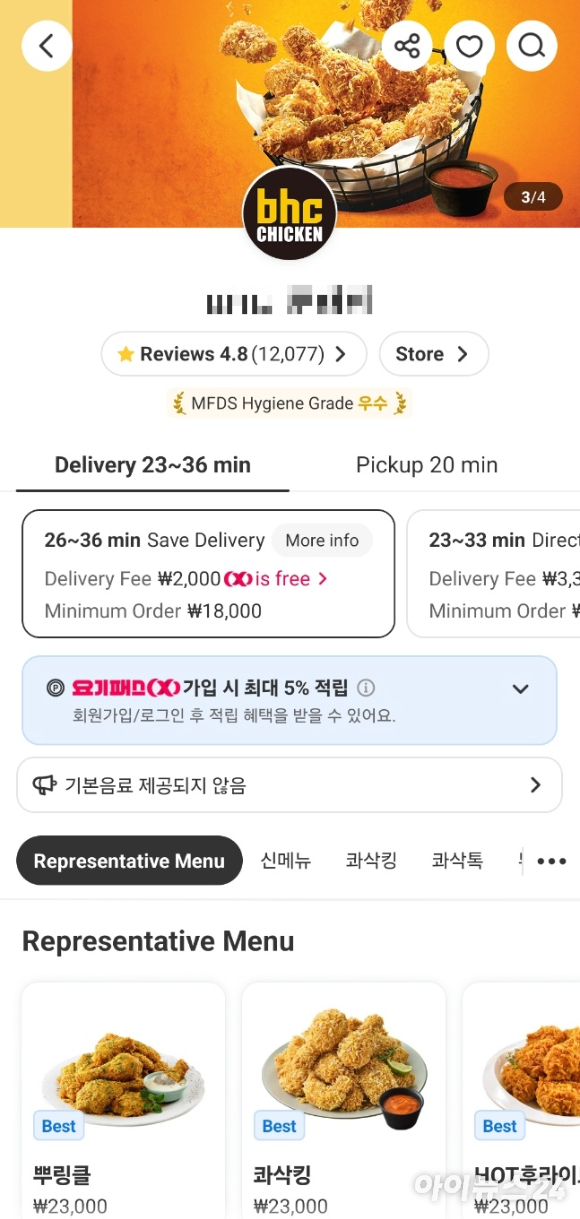
Task: Select the 신메뉴 category tab
Action: pos(284,860)
